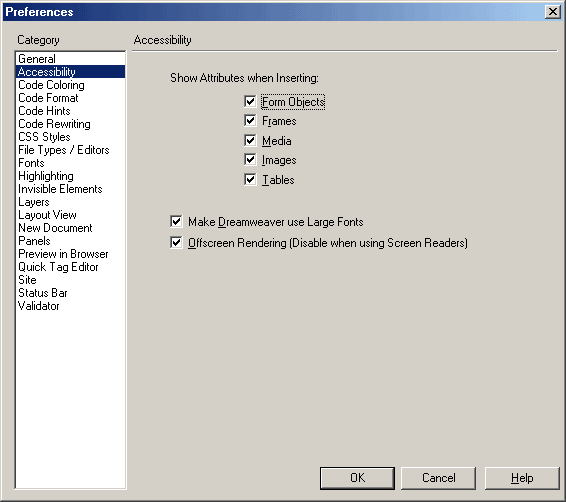The width and height of the screenshot is (566, 502).
Task: Go to Invisible Elements category
Action: [x=60, y=189]
